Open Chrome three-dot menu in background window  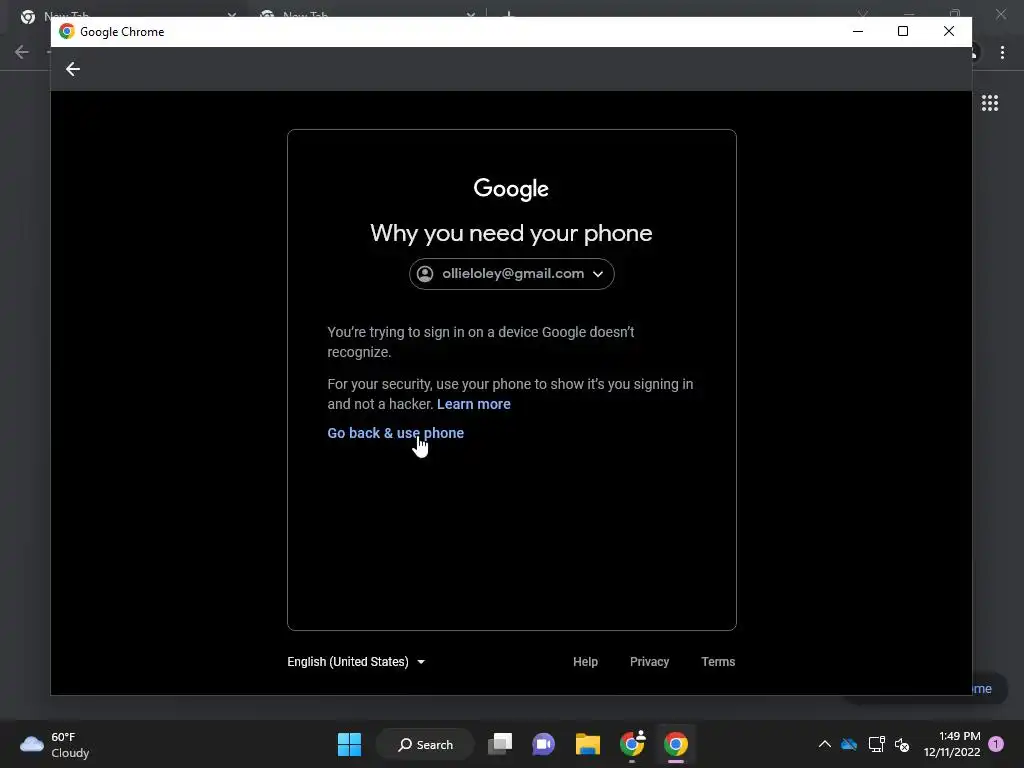pyautogui.click(x=1002, y=52)
